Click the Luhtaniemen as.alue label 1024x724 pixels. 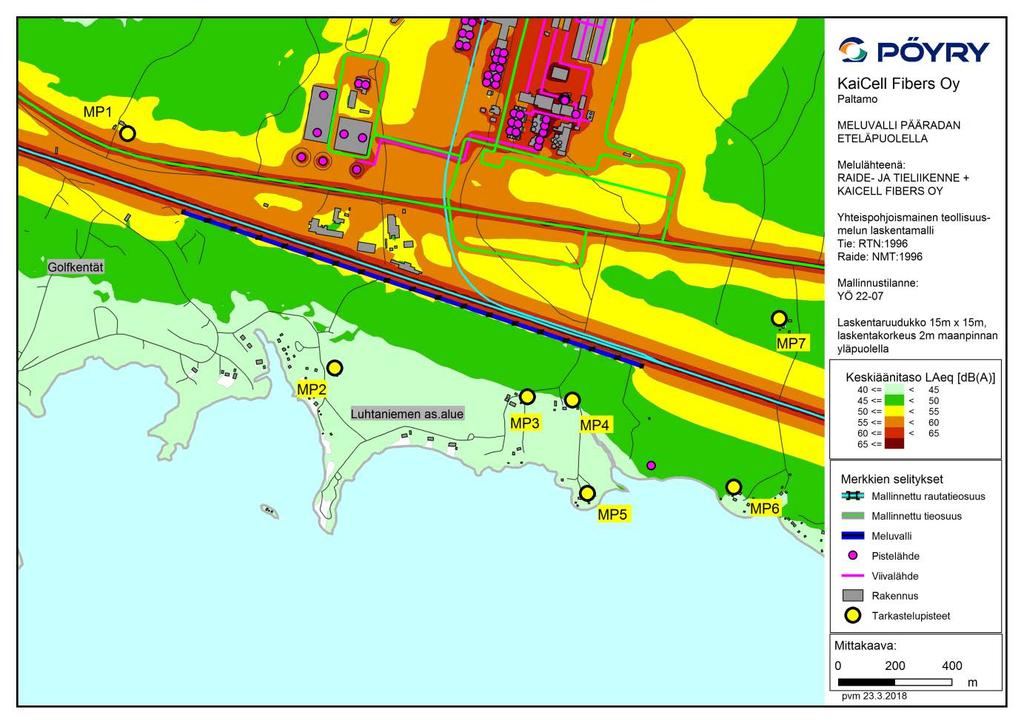[x=407, y=414]
